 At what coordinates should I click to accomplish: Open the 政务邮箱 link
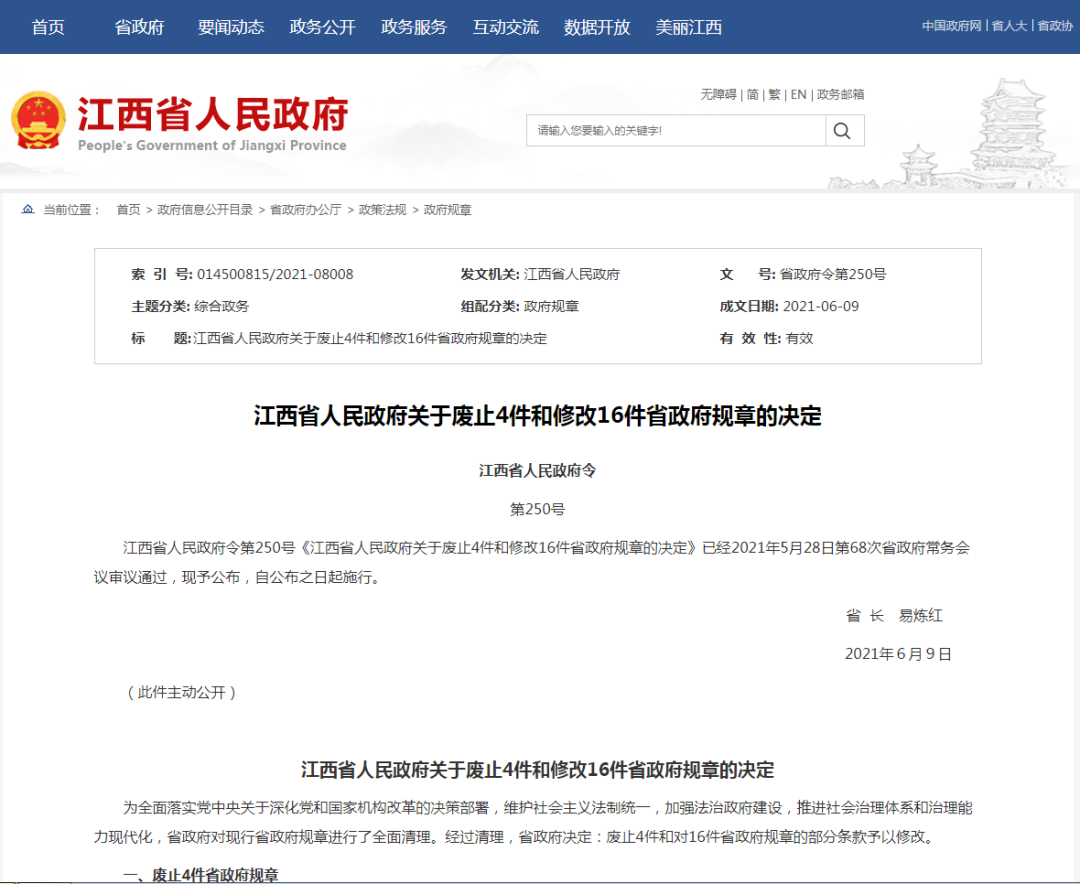click(840, 94)
